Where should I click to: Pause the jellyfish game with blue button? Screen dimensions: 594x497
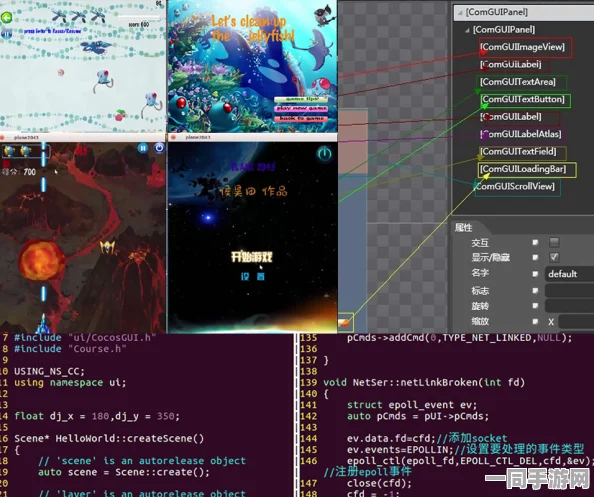click(x=6, y=33)
